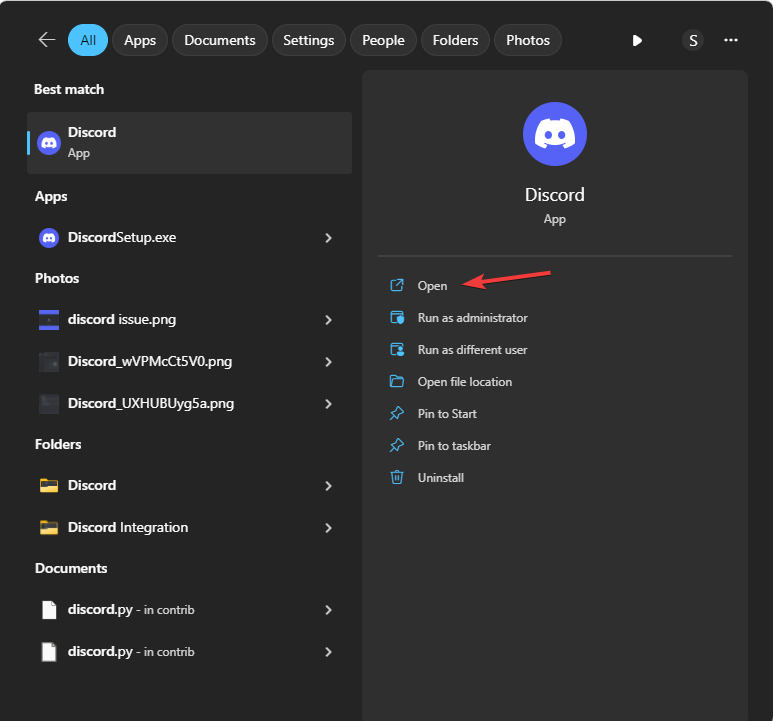Open the three-dots more options menu
This screenshot has width=773, height=721.
point(731,40)
